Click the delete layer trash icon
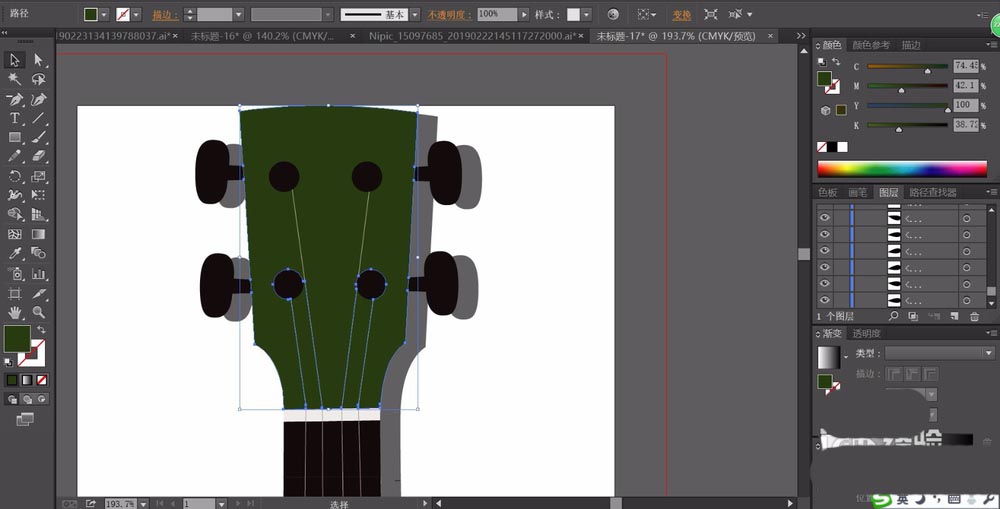Image resolution: width=1000 pixels, height=509 pixels. tap(974, 316)
